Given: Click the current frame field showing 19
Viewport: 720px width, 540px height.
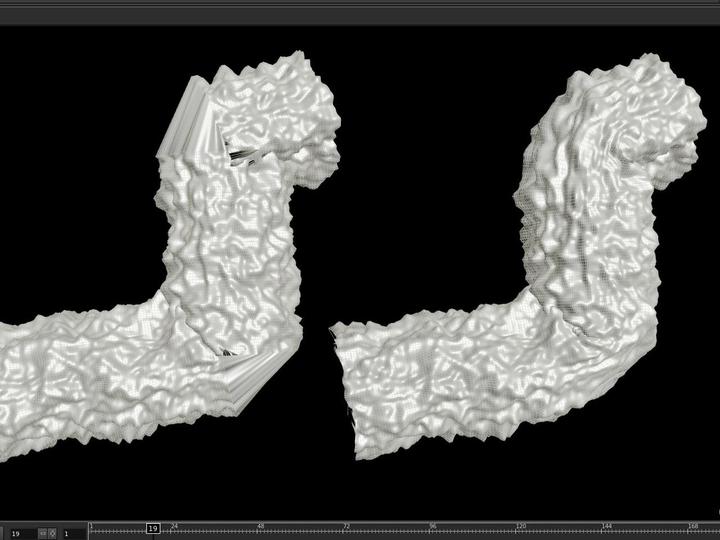Looking at the screenshot, I should [18, 534].
